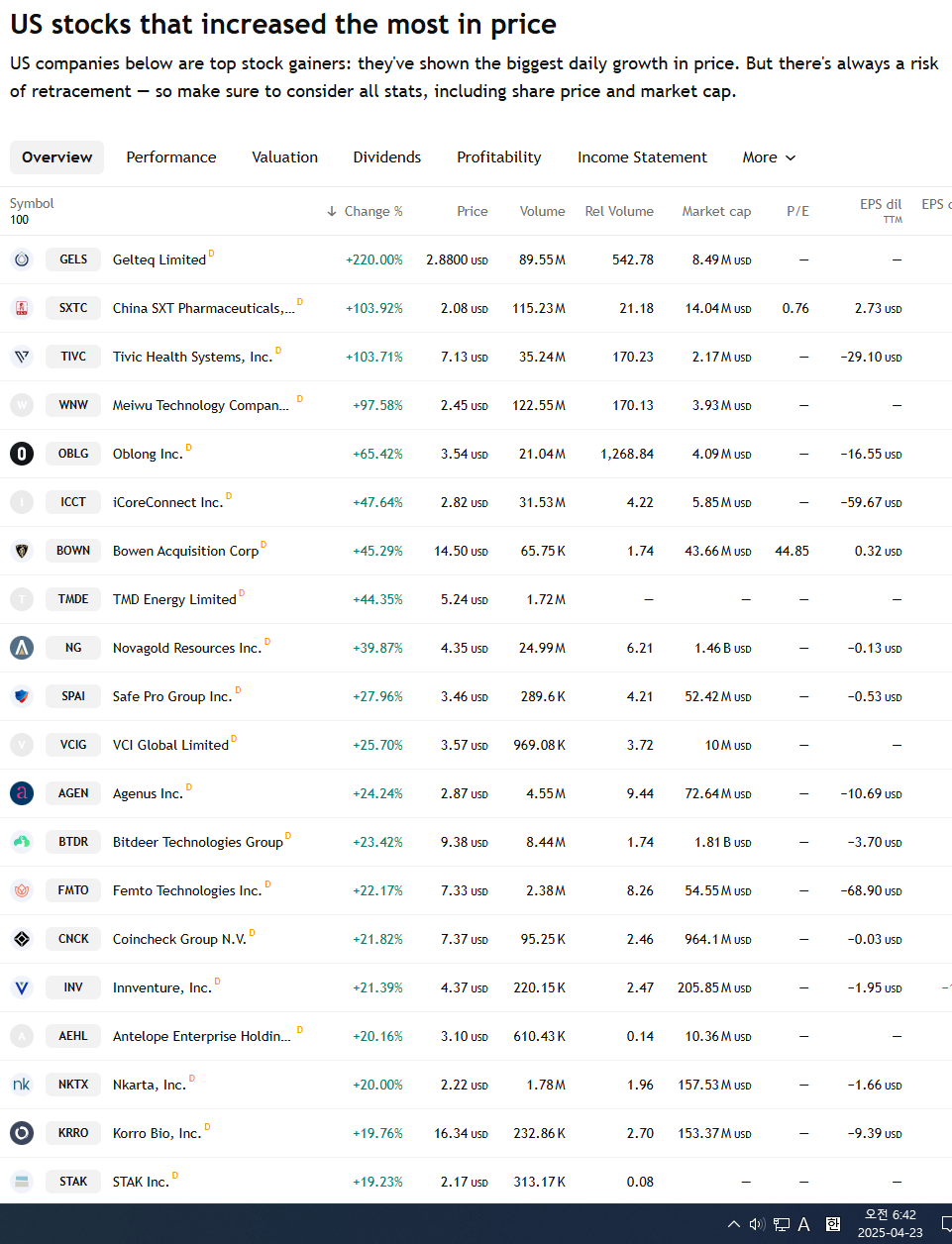Click the STAK company logo icon
This screenshot has height=1244, width=952.
point(22,1182)
